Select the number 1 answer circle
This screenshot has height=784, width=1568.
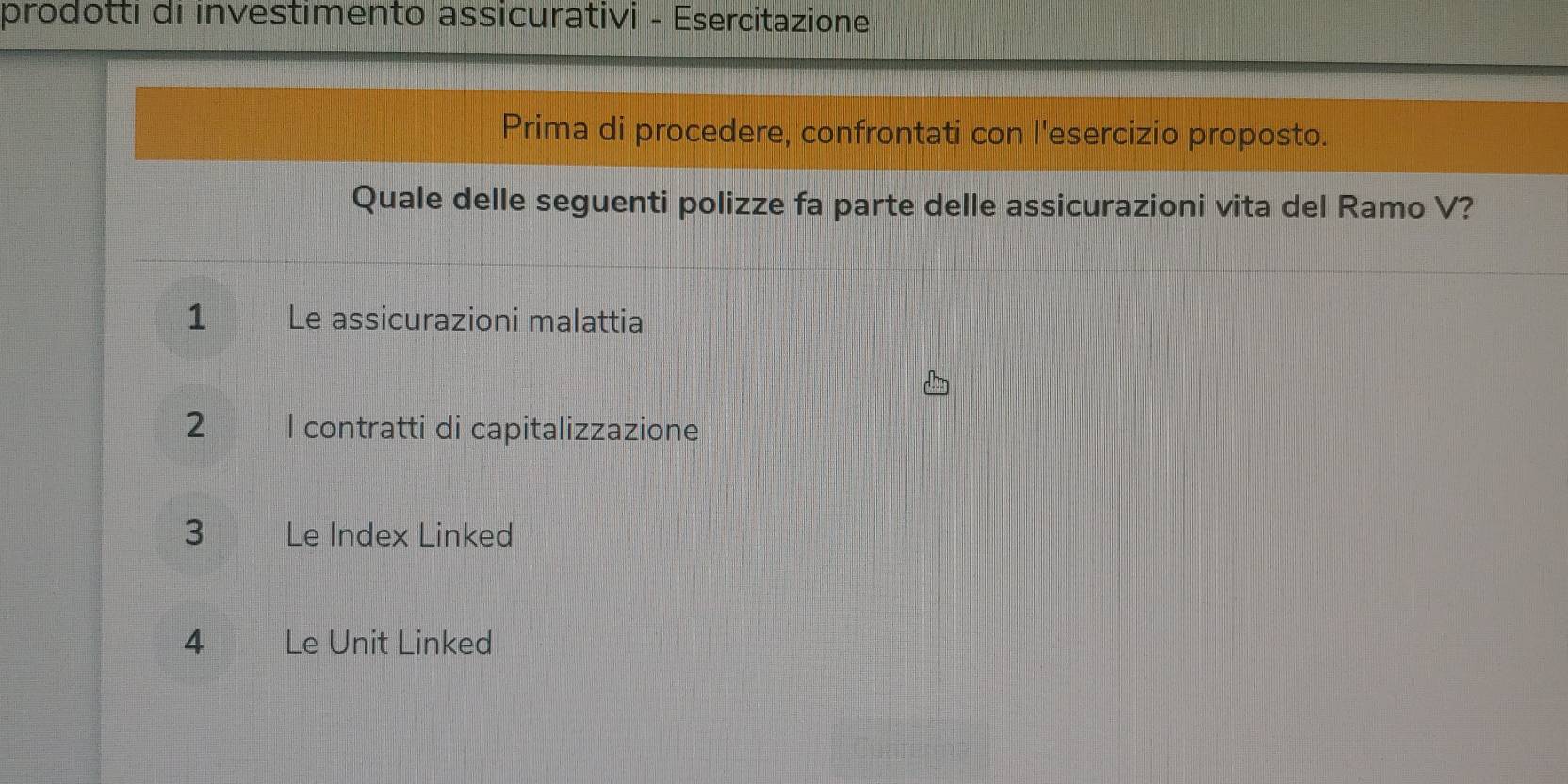click(x=196, y=318)
